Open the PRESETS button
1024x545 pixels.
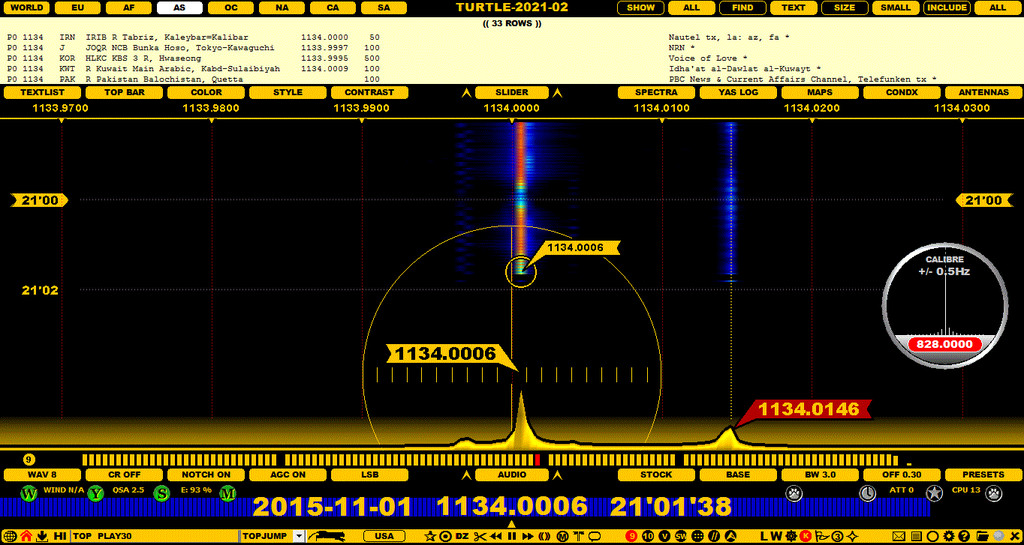984,474
